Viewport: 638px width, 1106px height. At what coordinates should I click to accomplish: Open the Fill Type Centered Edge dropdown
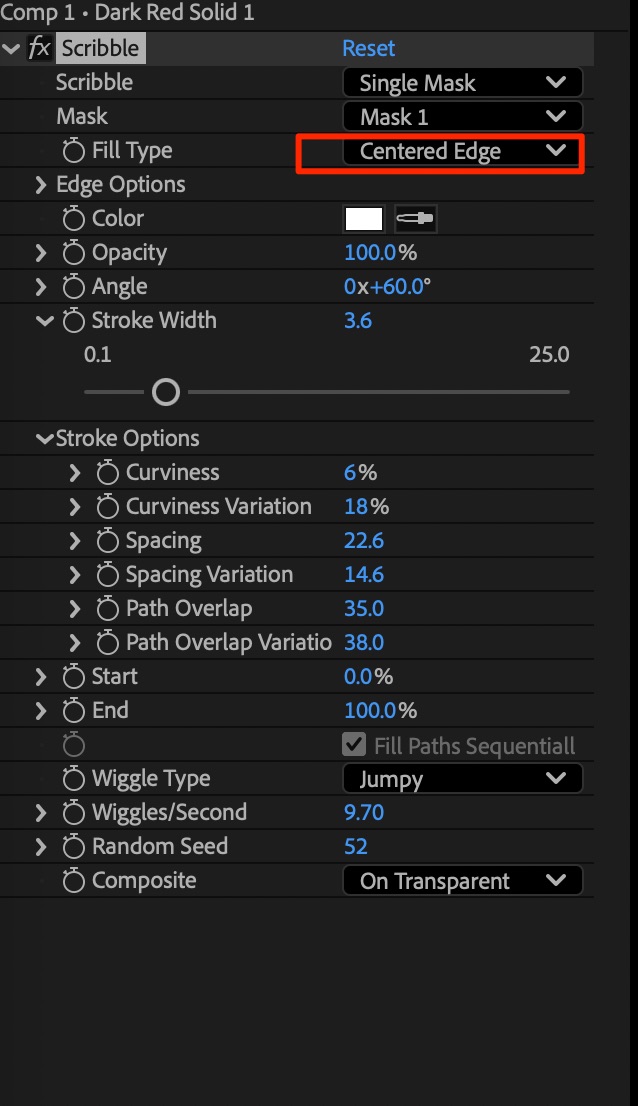point(462,151)
